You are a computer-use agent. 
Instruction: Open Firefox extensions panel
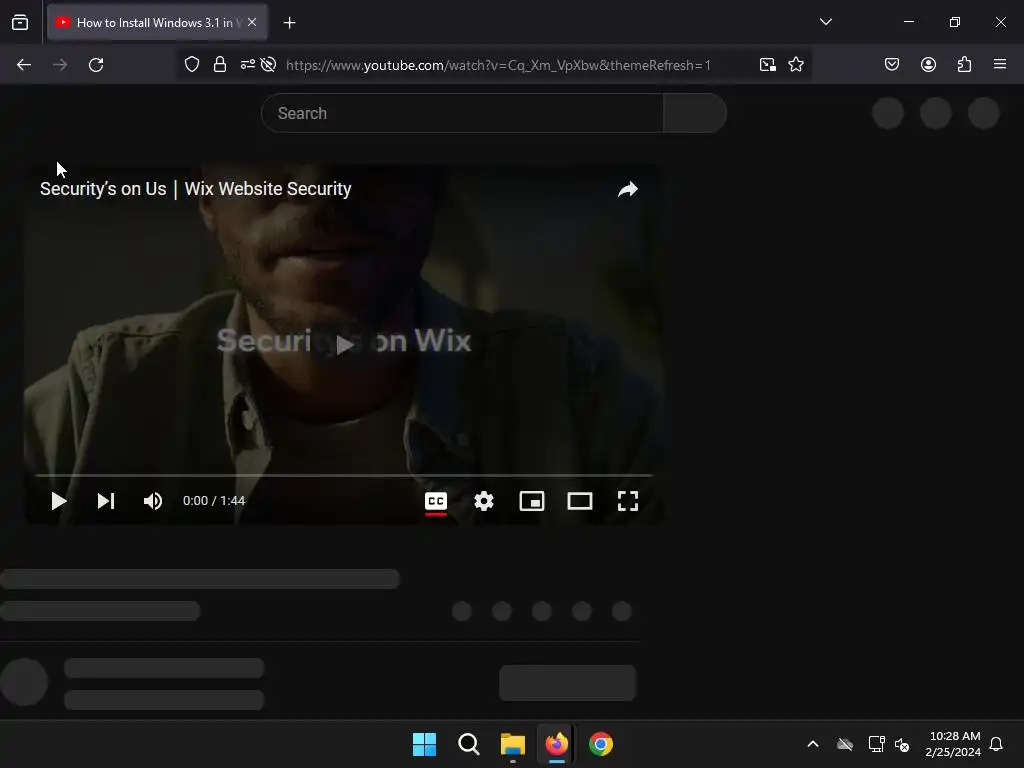(964, 65)
